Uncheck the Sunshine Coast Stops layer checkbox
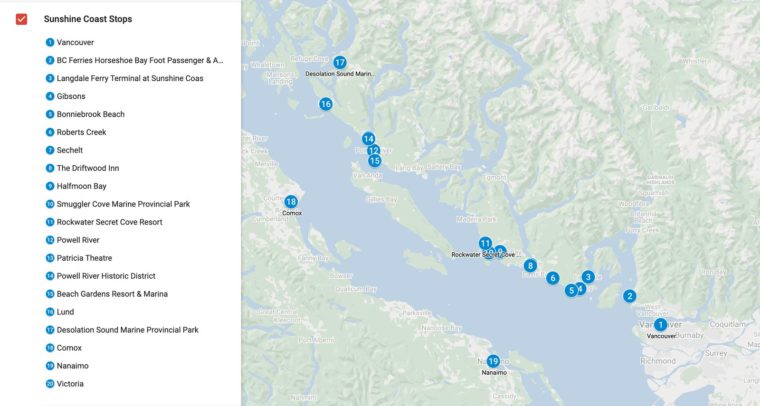 click(x=21, y=19)
